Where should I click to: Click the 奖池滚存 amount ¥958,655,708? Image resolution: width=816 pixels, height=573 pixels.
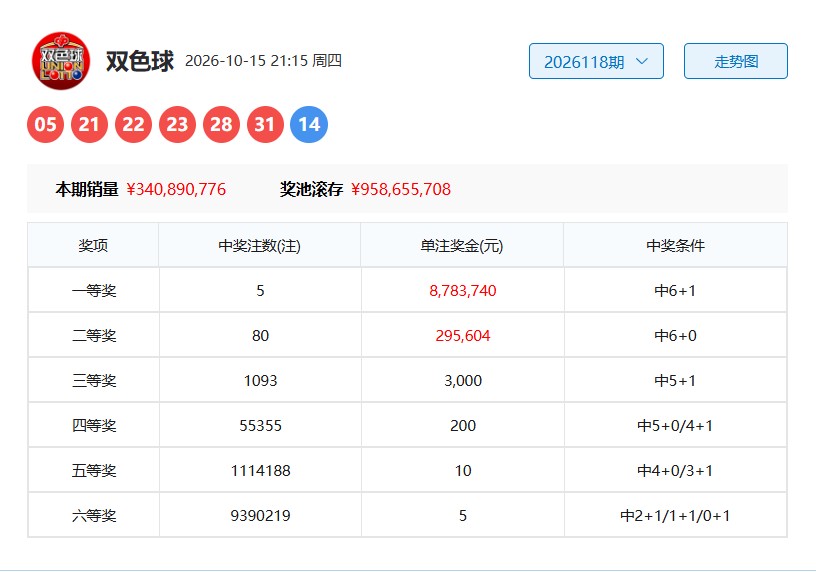(x=401, y=189)
